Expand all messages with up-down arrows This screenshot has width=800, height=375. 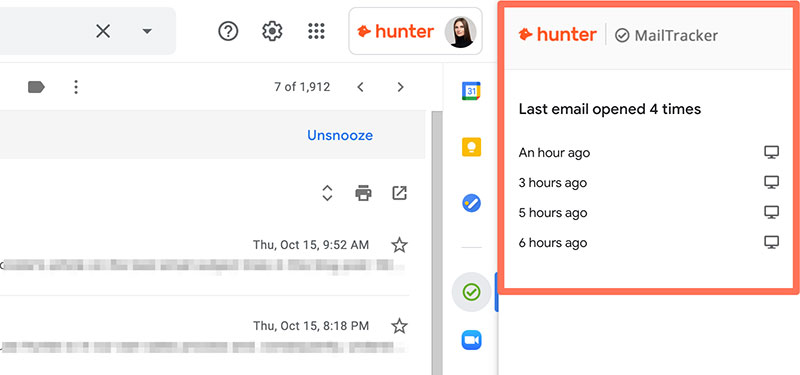click(327, 193)
